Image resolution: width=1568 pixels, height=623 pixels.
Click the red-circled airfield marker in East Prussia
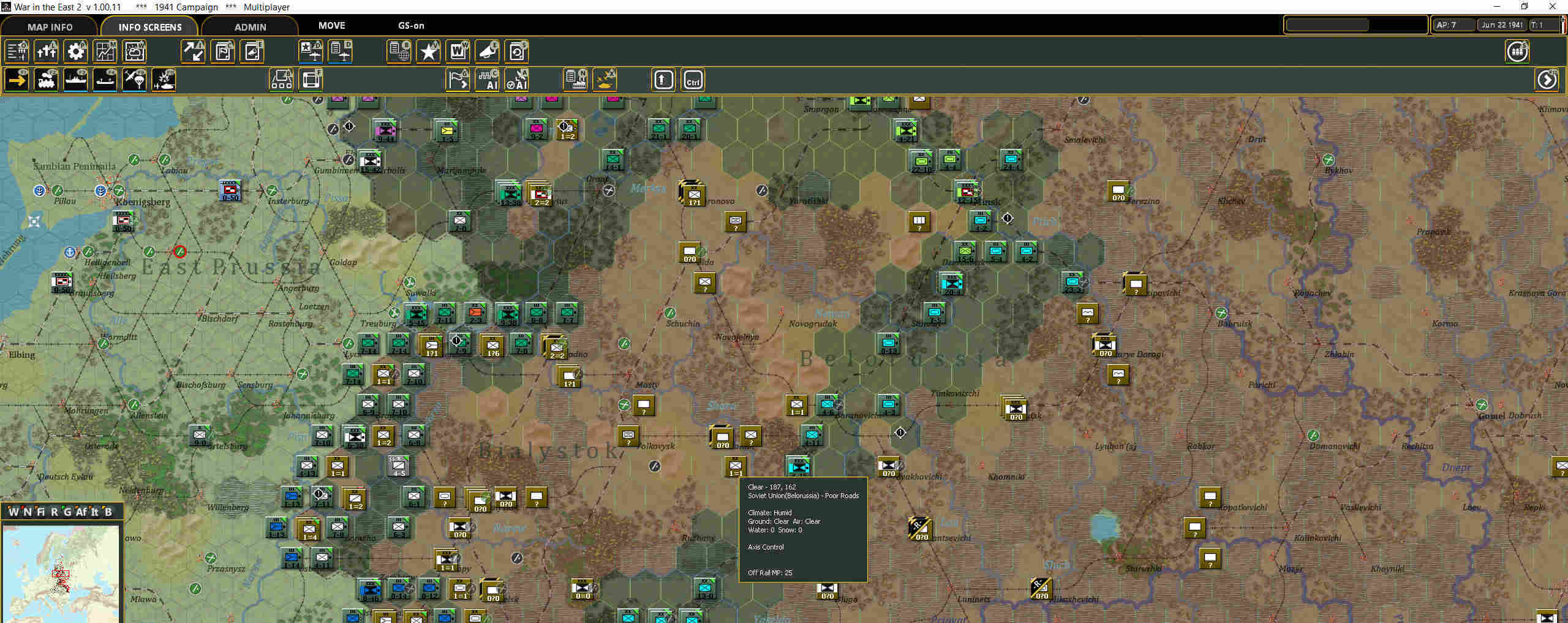(179, 251)
